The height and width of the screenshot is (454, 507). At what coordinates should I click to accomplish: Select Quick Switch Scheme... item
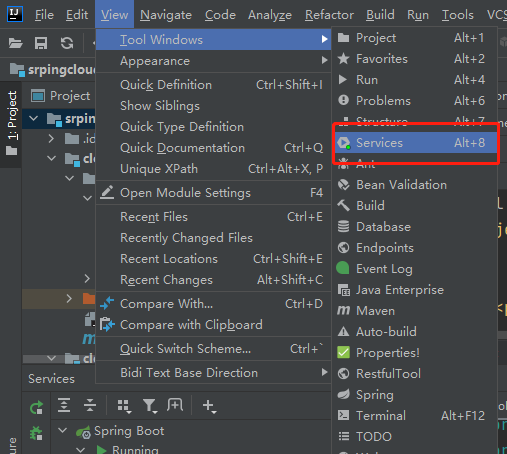[x=213, y=349]
